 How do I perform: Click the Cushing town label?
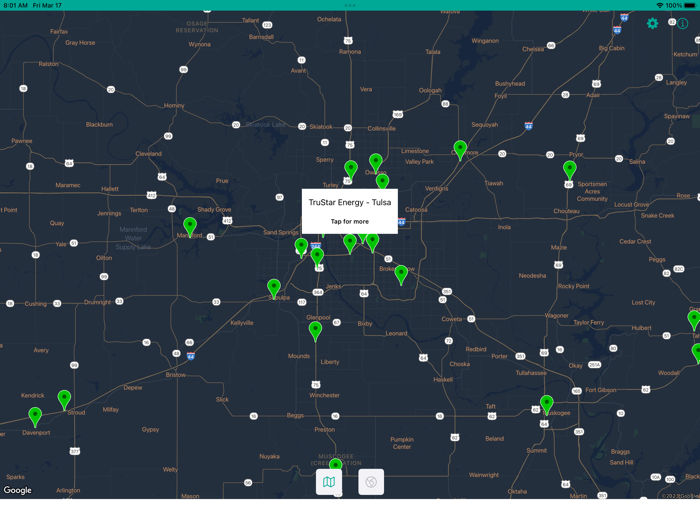[x=35, y=304]
